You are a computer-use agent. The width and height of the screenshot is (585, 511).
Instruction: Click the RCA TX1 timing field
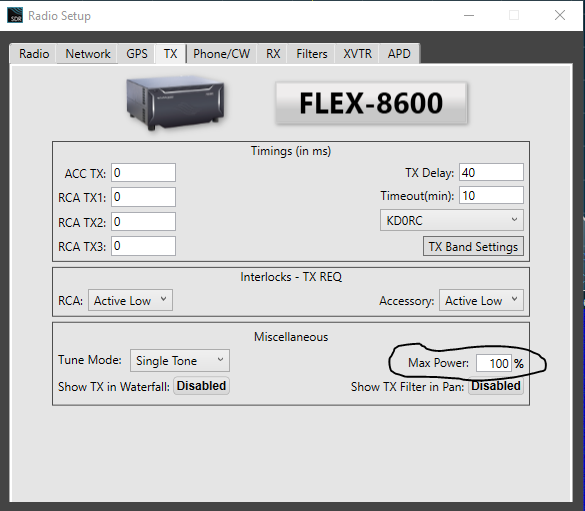pos(143,197)
